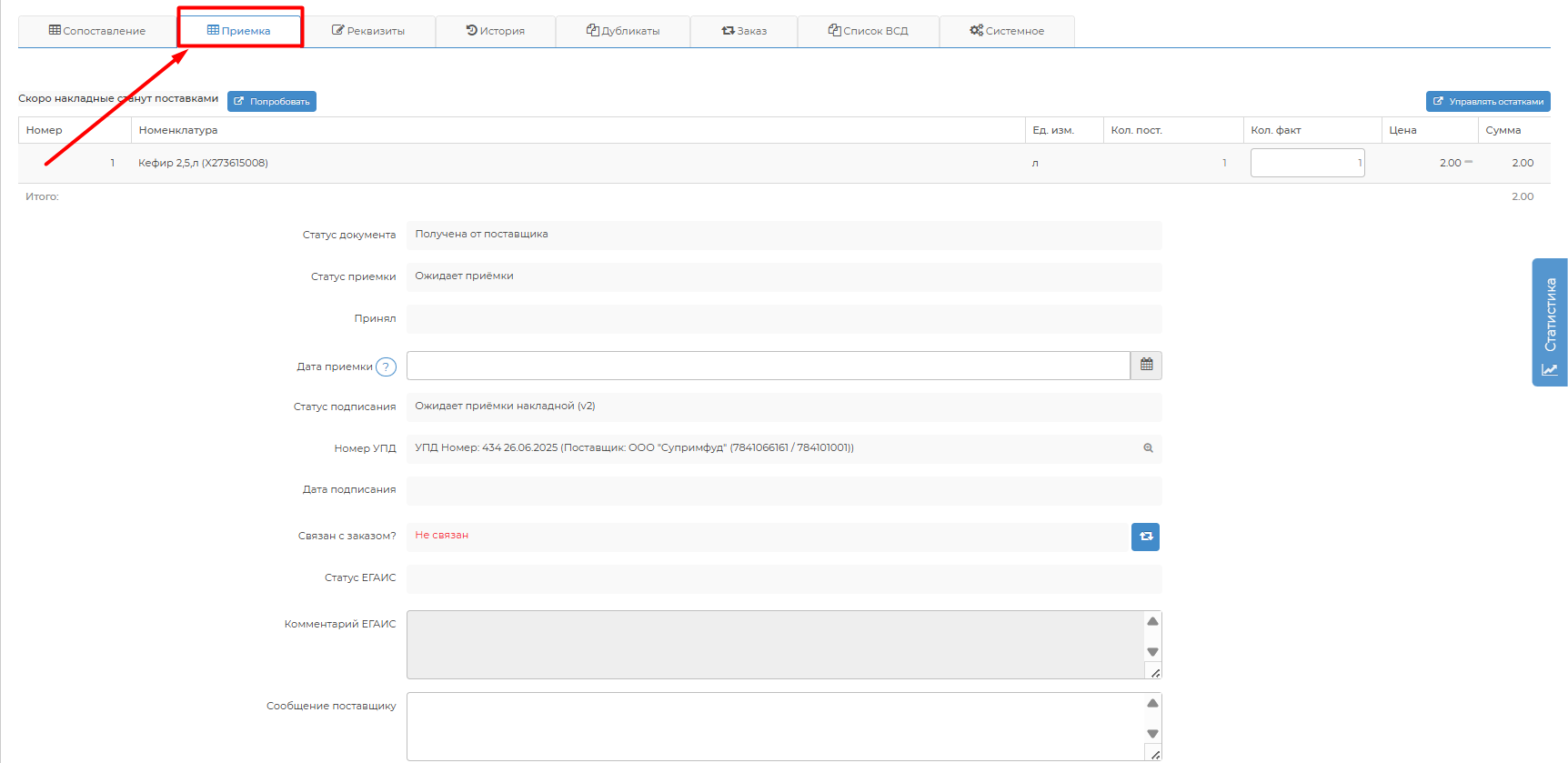1568x763 pixels.
Task: Select the Заказ tab
Action: pyautogui.click(x=744, y=31)
